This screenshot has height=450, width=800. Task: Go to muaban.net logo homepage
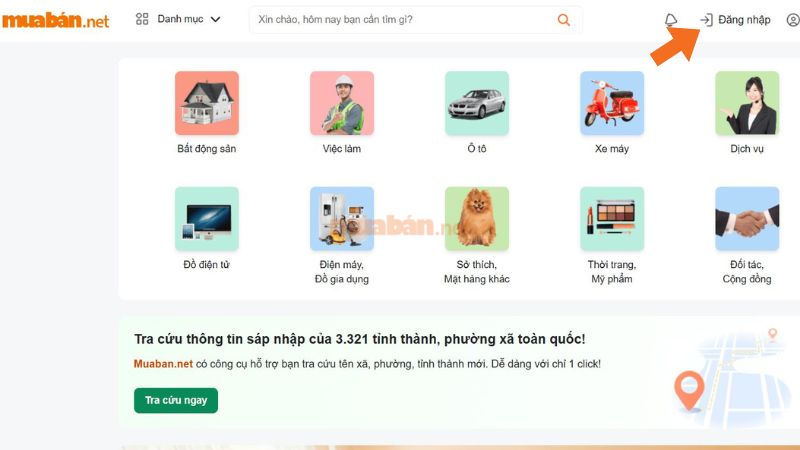pos(55,20)
